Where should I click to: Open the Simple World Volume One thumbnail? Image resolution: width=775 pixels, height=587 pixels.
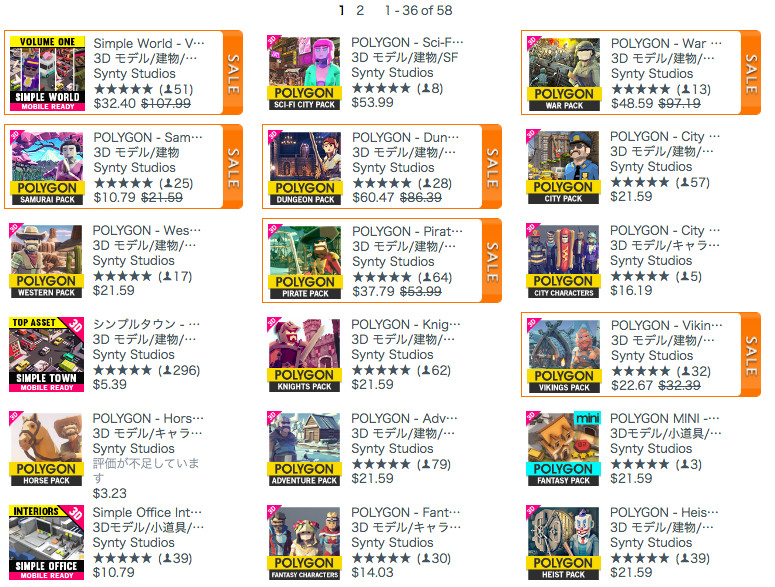47,73
